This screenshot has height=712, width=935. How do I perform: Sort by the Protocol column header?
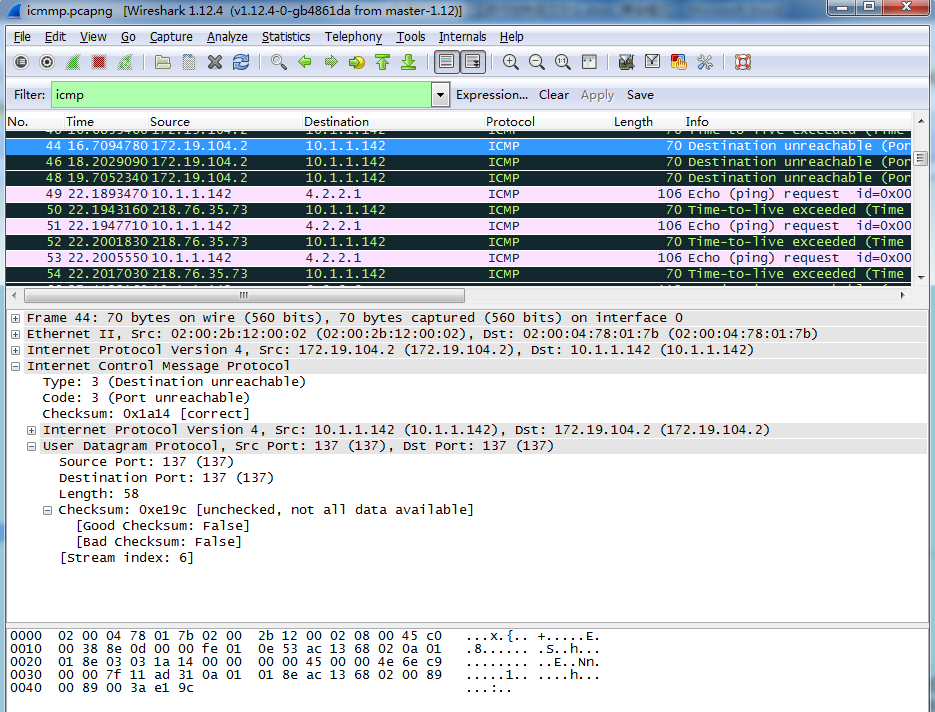point(547,122)
